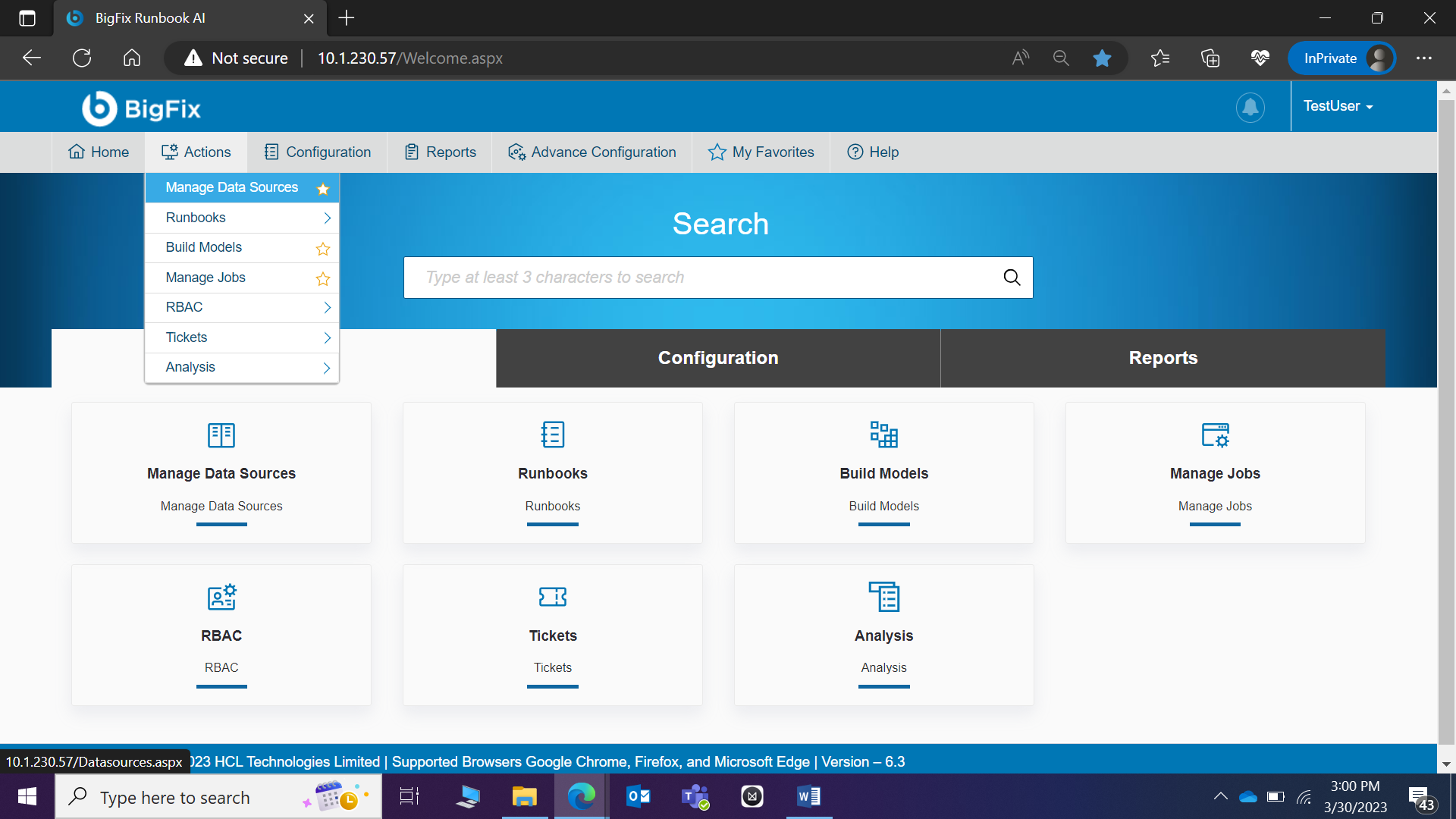Click the RBAC card icon
The height and width of the screenshot is (819, 1456).
click(221, 598)
